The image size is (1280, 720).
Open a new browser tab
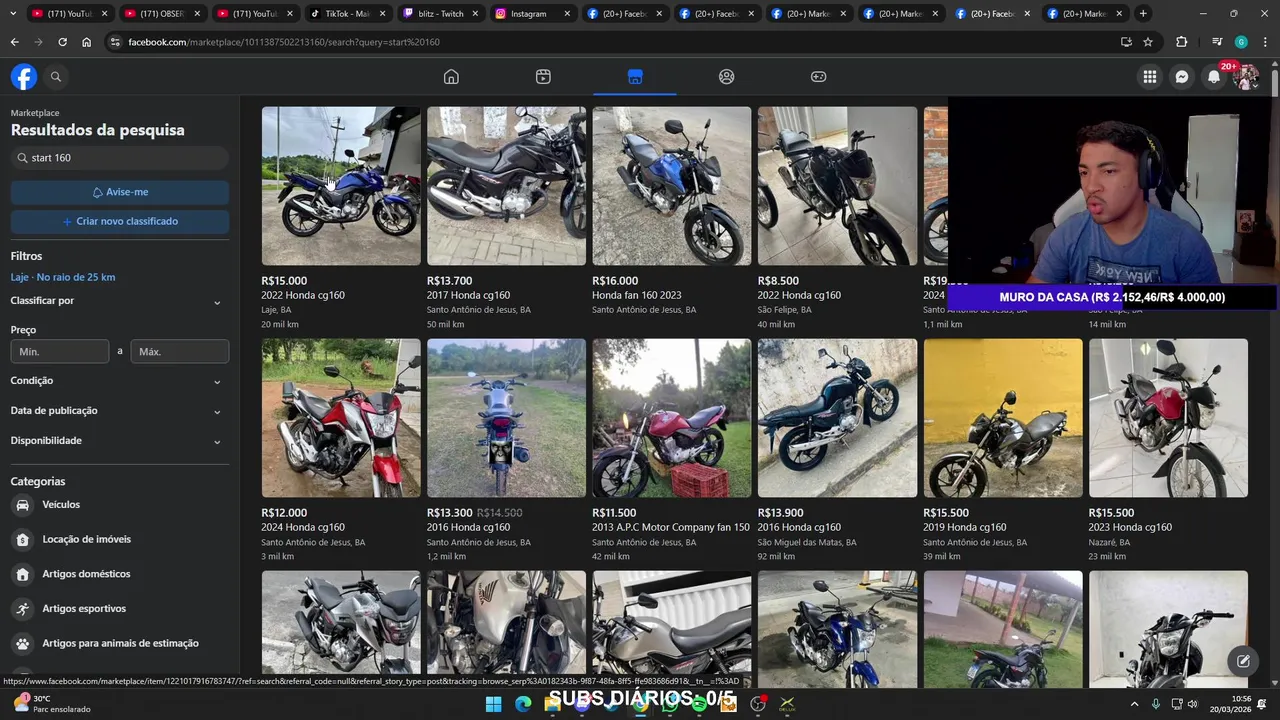pyautogui.click(x=1143, y=14)
